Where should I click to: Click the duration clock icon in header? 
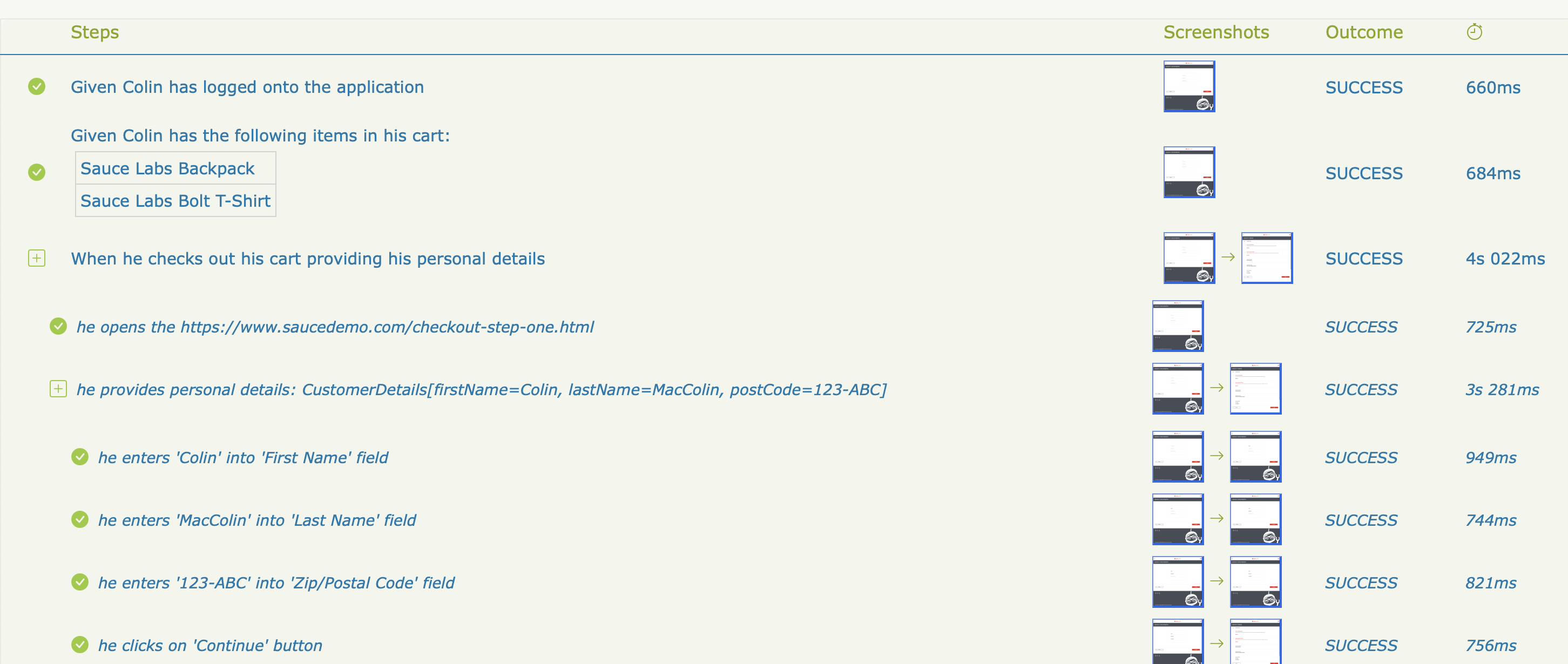coord(1474,32)
